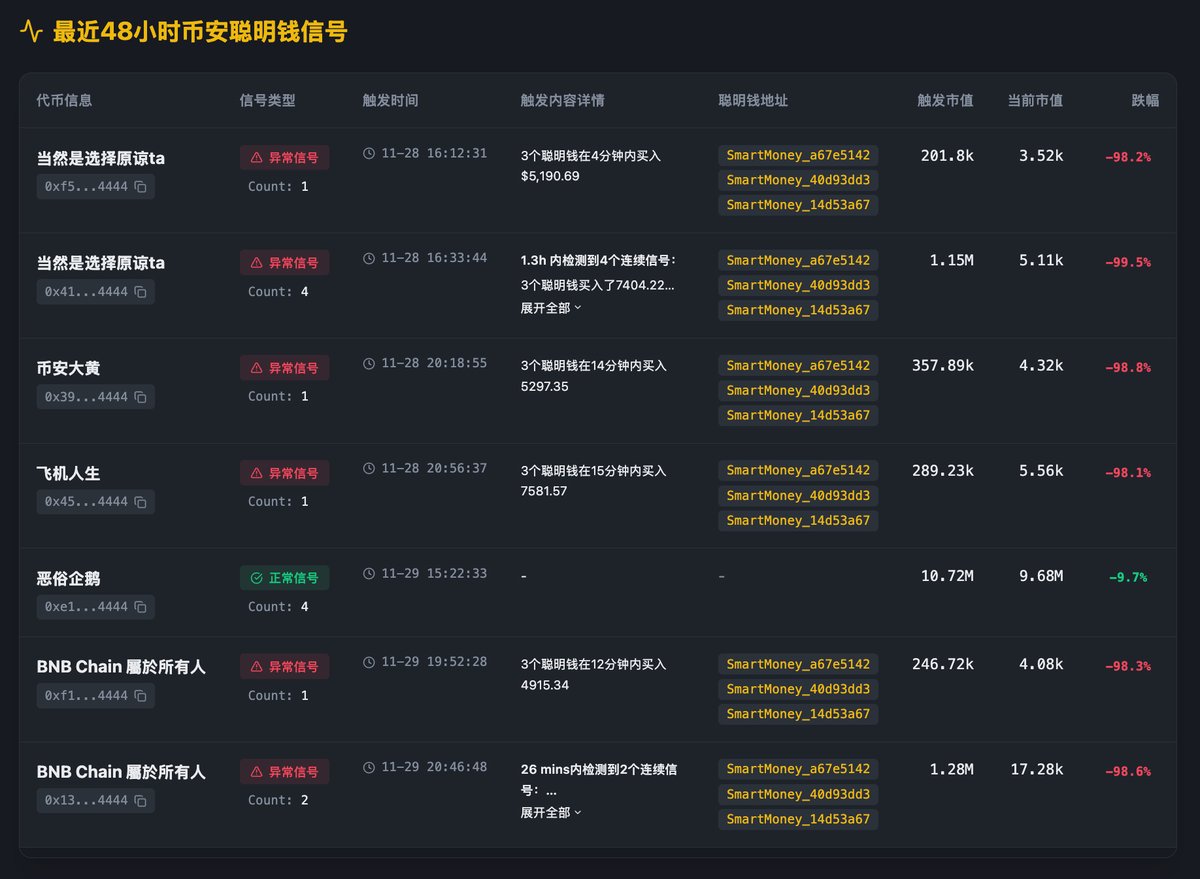Open SmartMoney_a67e5142 in the 0xf5 row
This screenshot has width=1200, height=879.
click(x=798, y=155)
